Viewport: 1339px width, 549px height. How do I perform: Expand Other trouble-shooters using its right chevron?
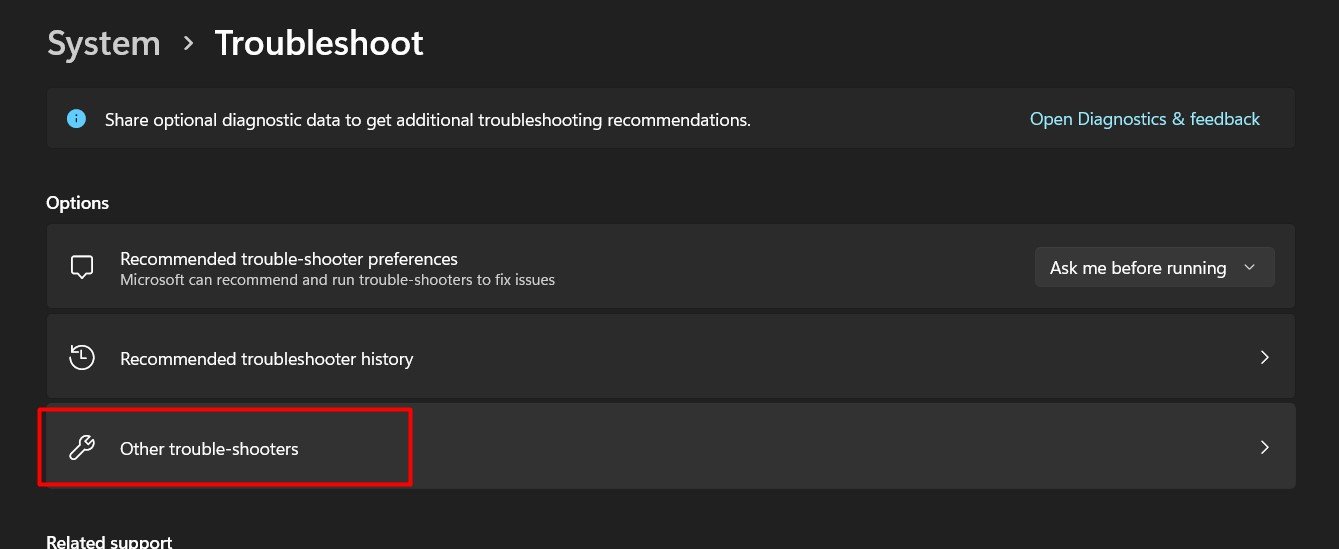1264,447
